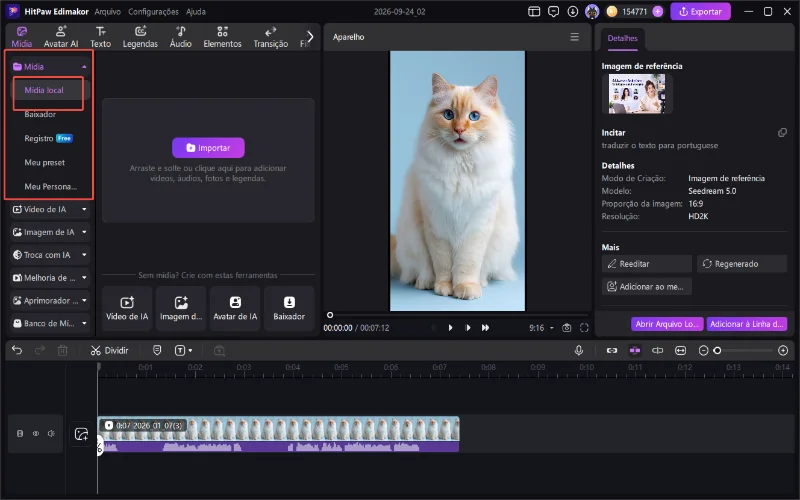
Task: Enter fullscreen preview mode
Action: pos(584,328)
